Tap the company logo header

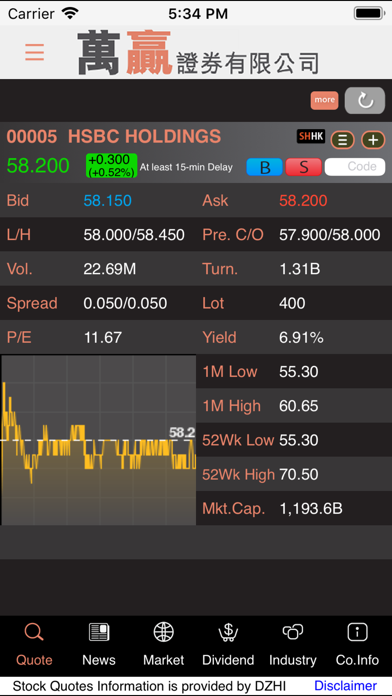tap(198, 52)
